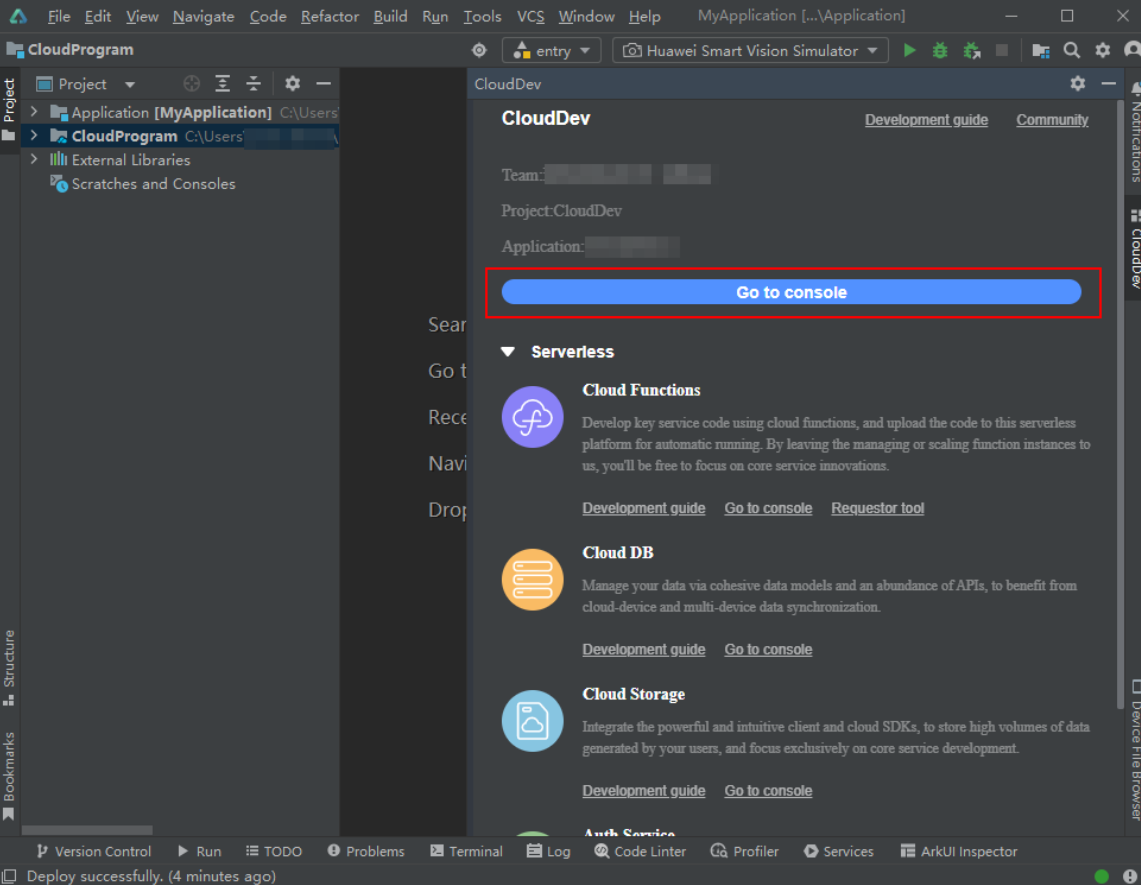Viewport: 1141px width, 885px height.
Task: Open the Code Linter tool tab
Action: click(640, 851)
